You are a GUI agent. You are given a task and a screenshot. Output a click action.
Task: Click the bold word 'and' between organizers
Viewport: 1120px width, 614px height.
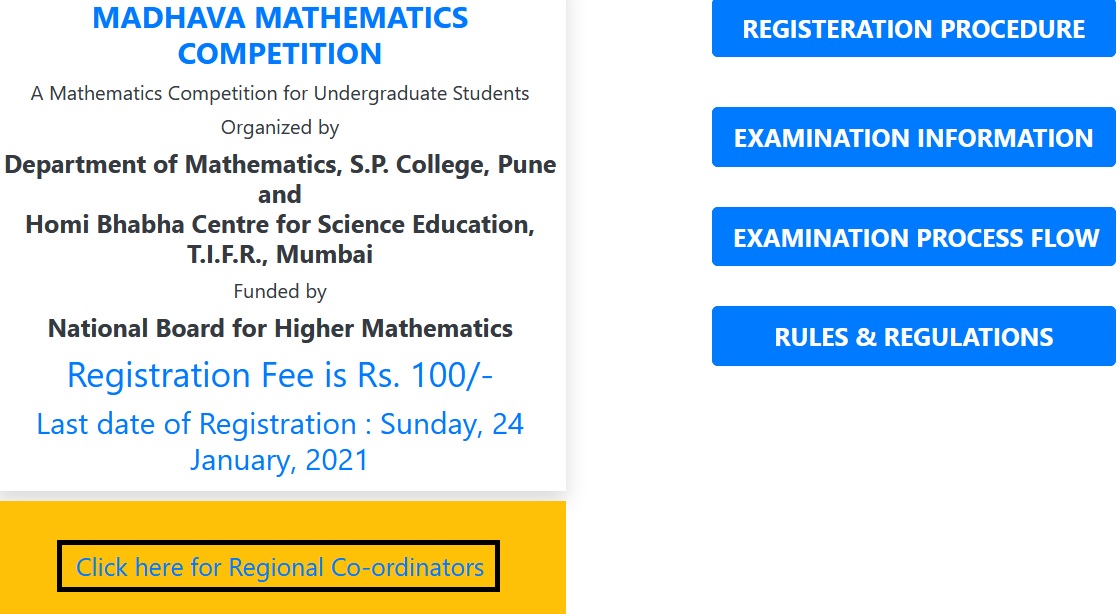pyautogui.click(x=280, y=194)
